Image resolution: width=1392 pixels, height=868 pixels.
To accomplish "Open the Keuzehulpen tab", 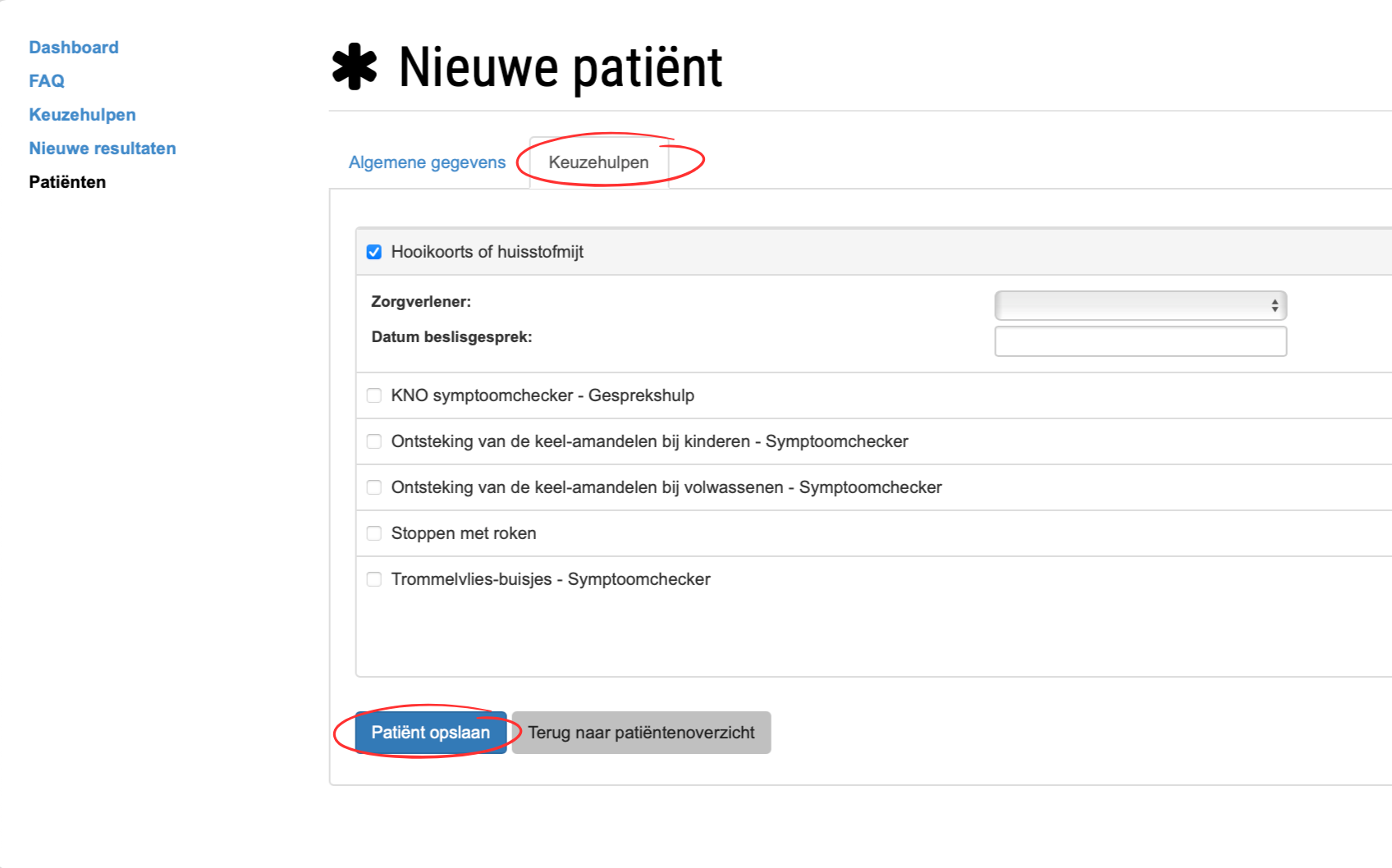I will point(598,162).
